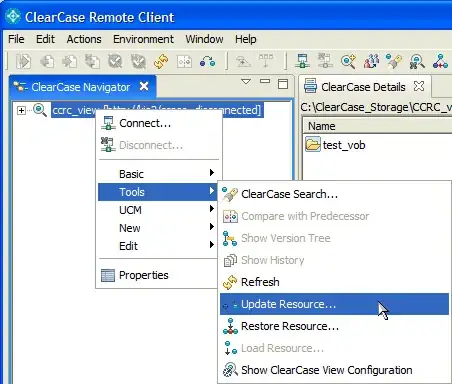Viewport: 452px width, 384px height.
Task: Click the greyed Disconnect toolbar icon
Action: (x=325, y=61)
